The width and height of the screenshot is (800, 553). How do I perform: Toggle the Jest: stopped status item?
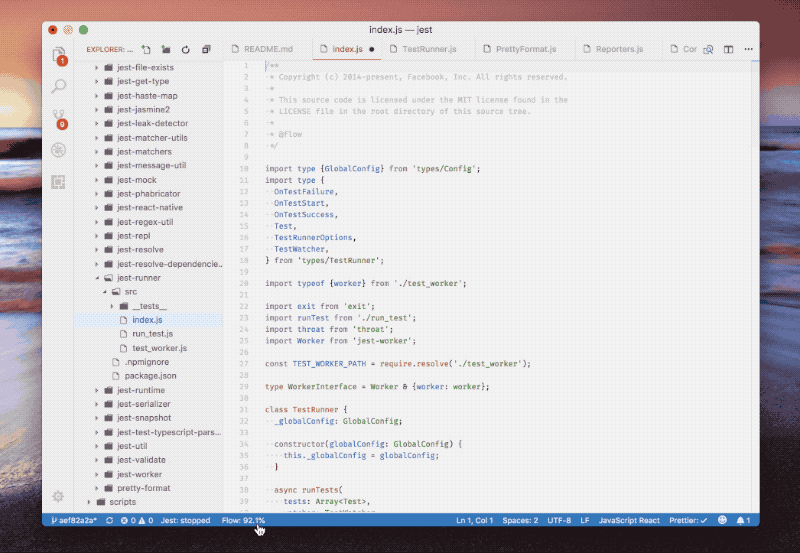pyautogui.click(x=185, y=520)
